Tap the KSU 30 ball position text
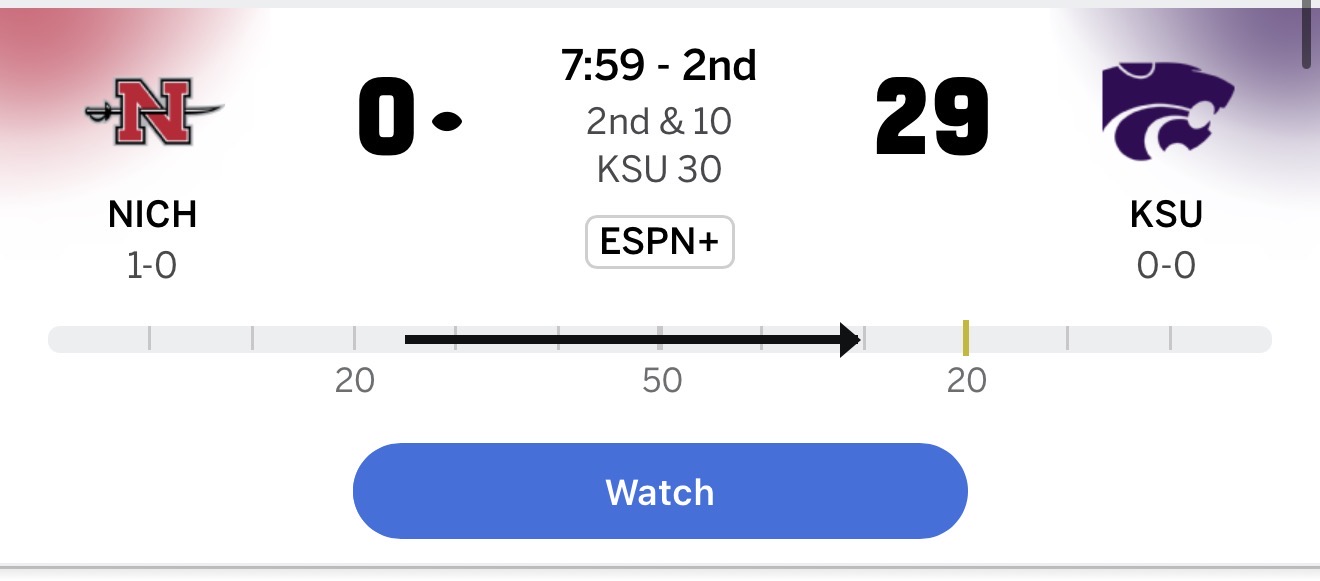Image resolution: width=1320 pixels, height=581 pixels. click(660, 169)
